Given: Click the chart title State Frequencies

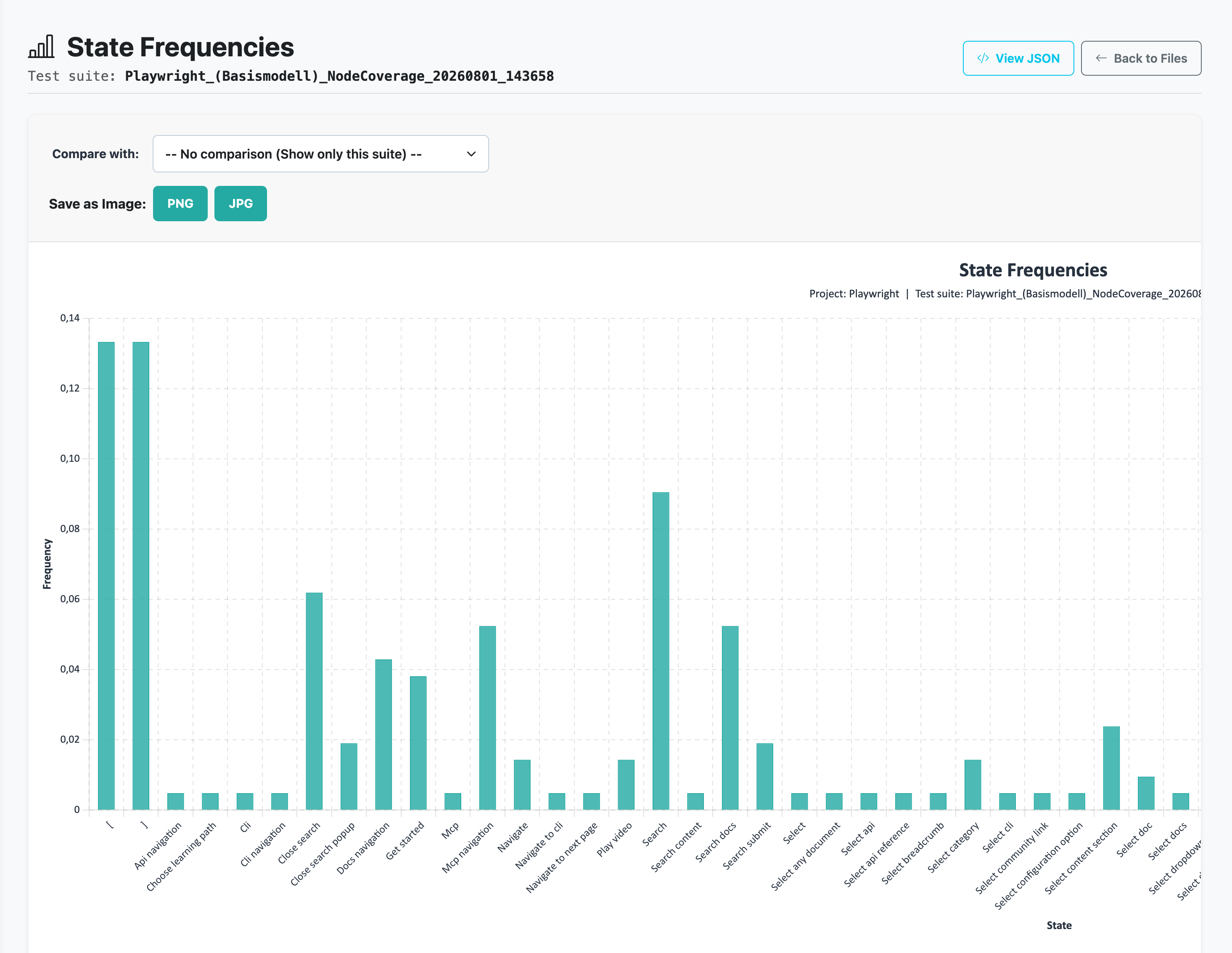Looking at the screenshot, I should click(1033, 270).
